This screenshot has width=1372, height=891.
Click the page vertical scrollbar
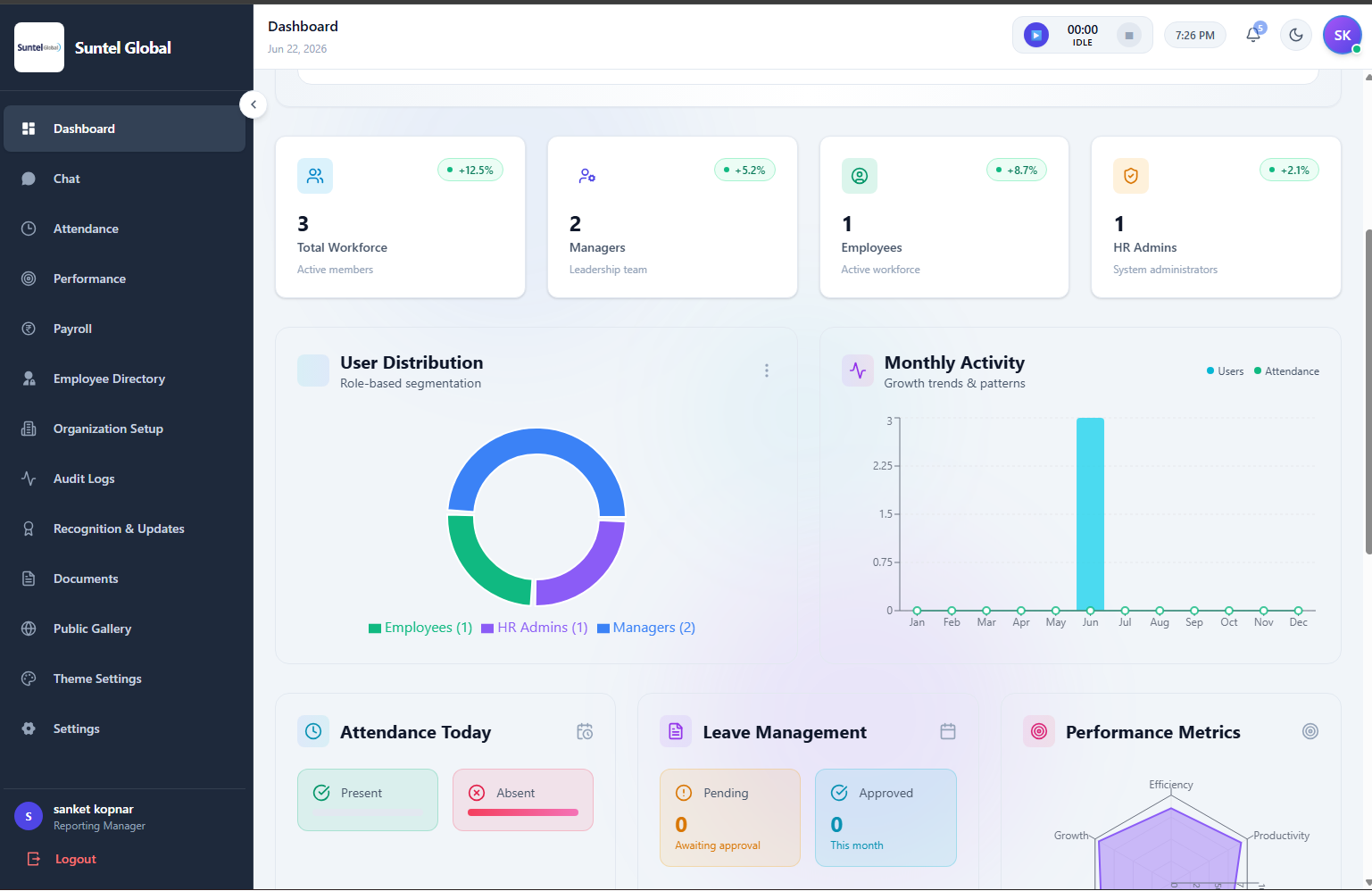point(1368,393)
